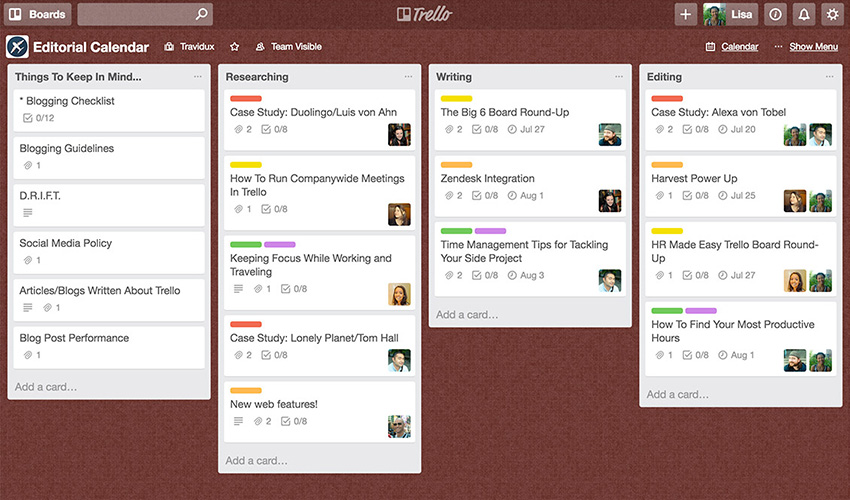Add a card to Writing list

click(467, 315)
